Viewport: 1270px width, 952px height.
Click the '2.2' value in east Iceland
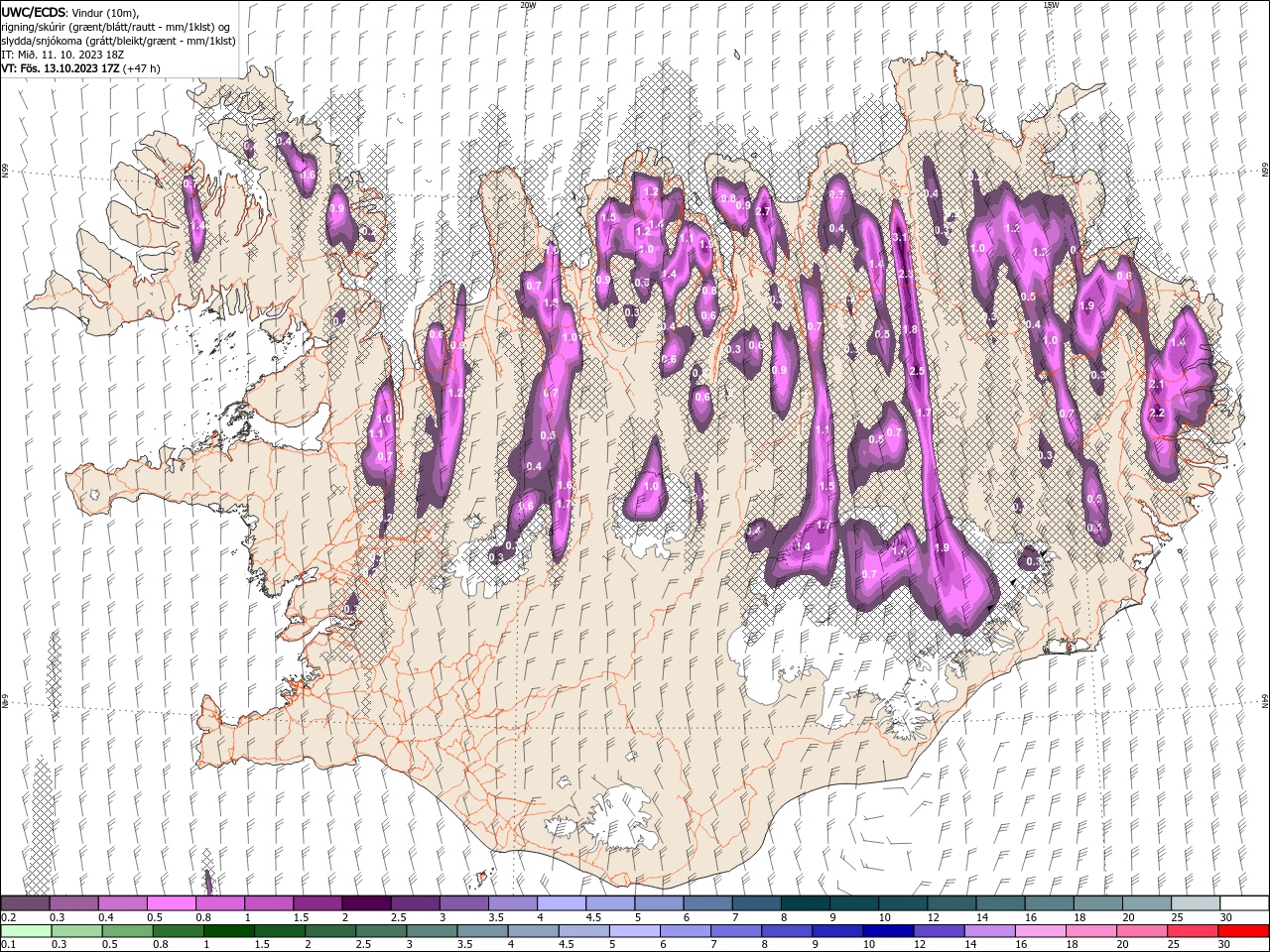[1156, 413]
